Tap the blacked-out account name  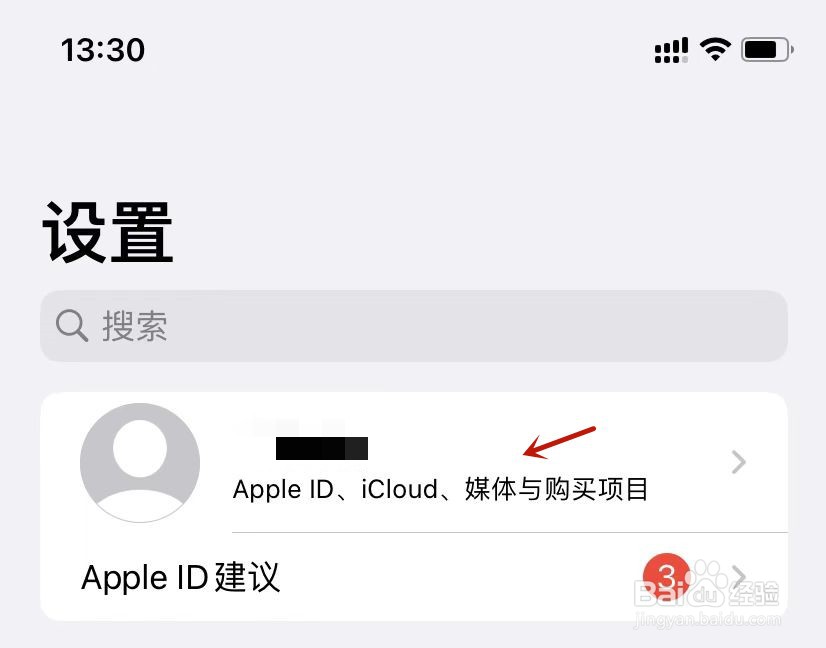point(322,448)
